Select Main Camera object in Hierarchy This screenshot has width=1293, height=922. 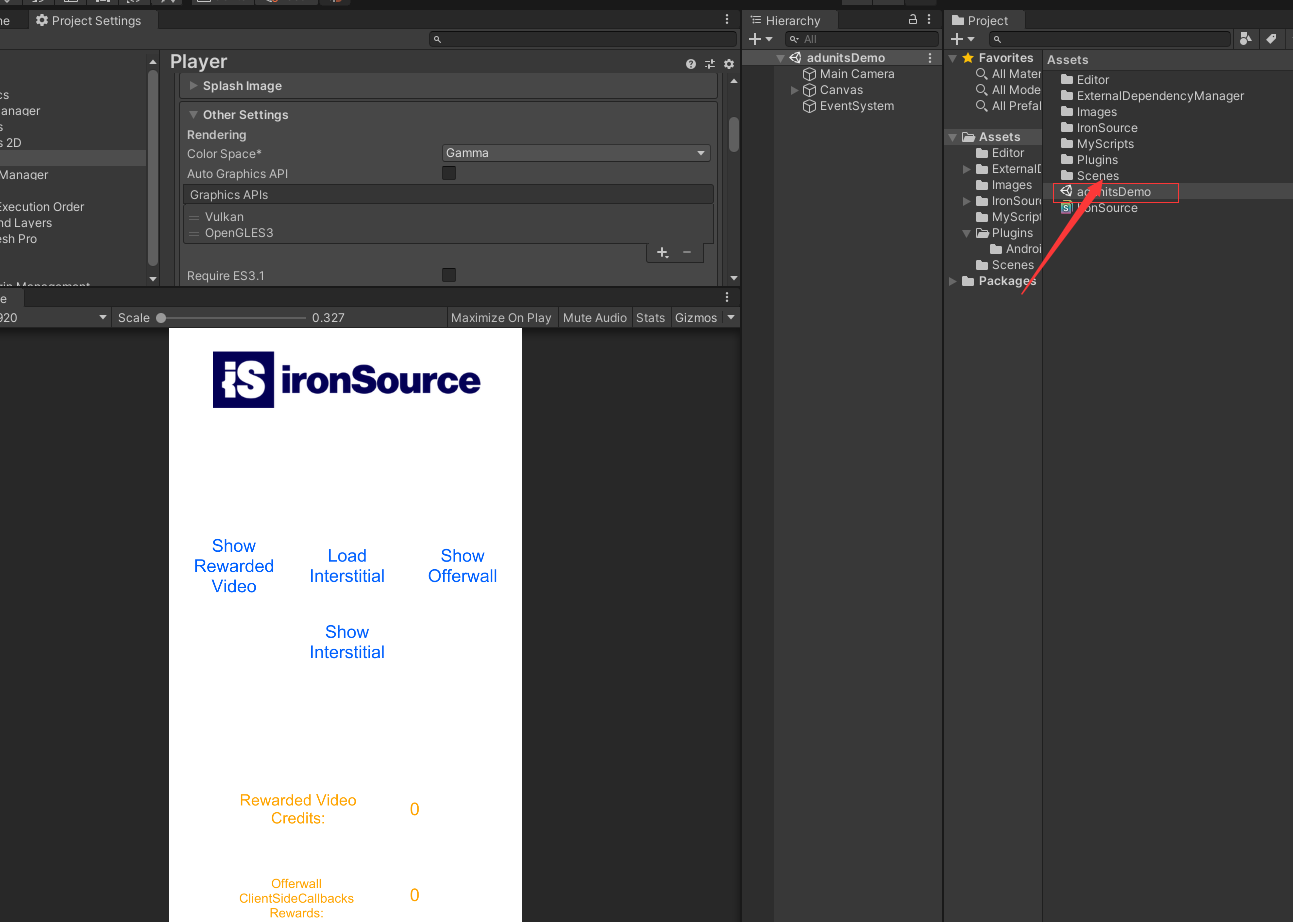848,74
